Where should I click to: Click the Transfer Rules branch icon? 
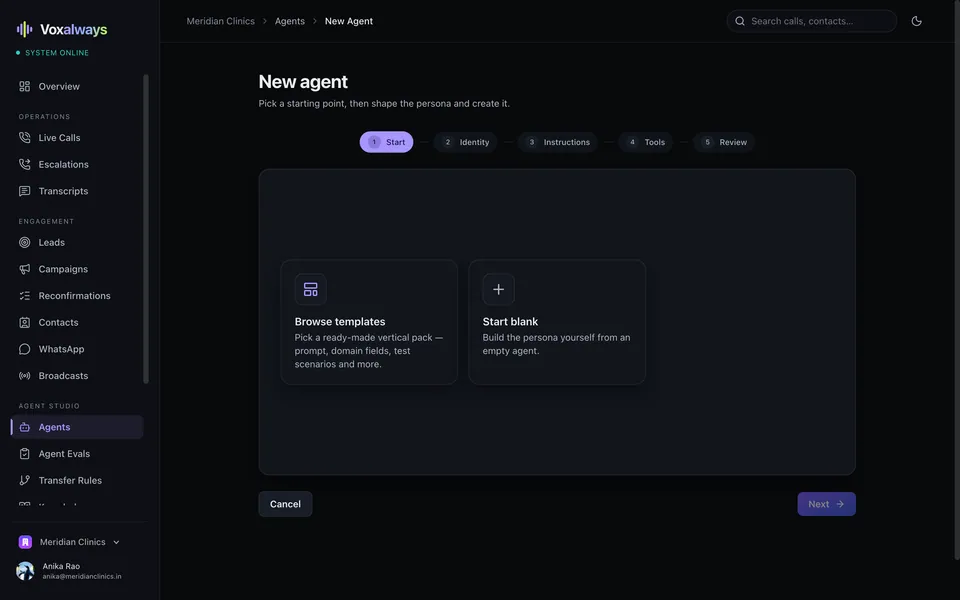[x=24, y=480]
